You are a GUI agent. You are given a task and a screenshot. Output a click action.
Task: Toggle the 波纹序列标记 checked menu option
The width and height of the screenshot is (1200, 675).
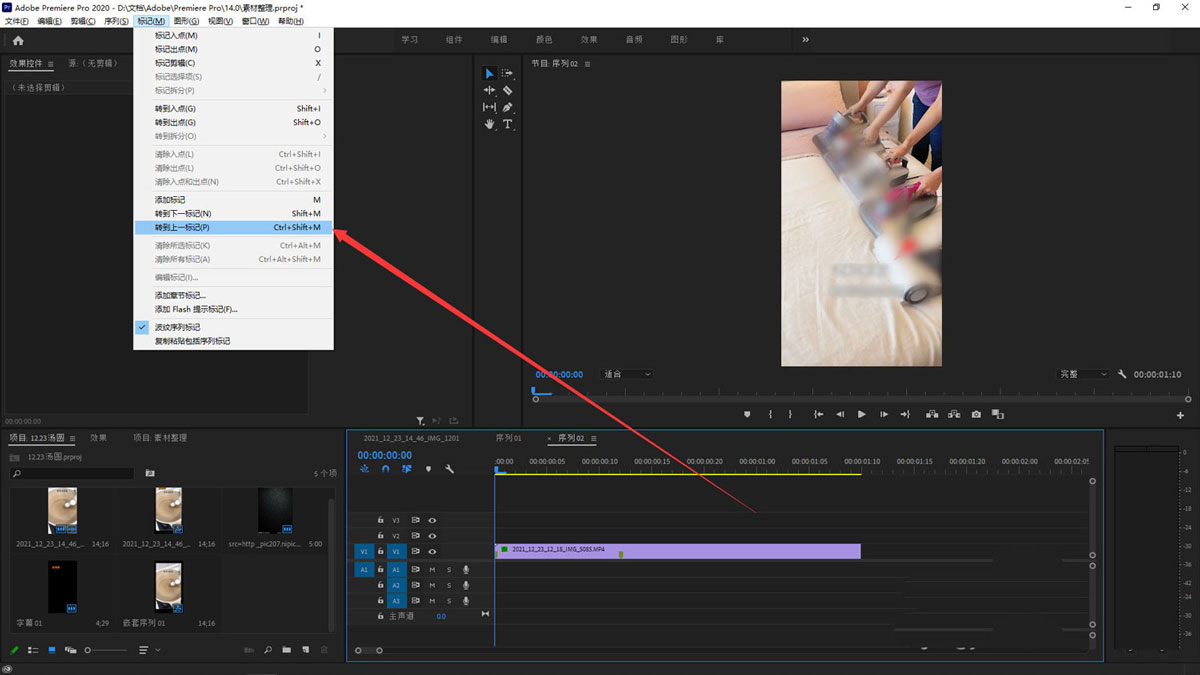(177, 327)
